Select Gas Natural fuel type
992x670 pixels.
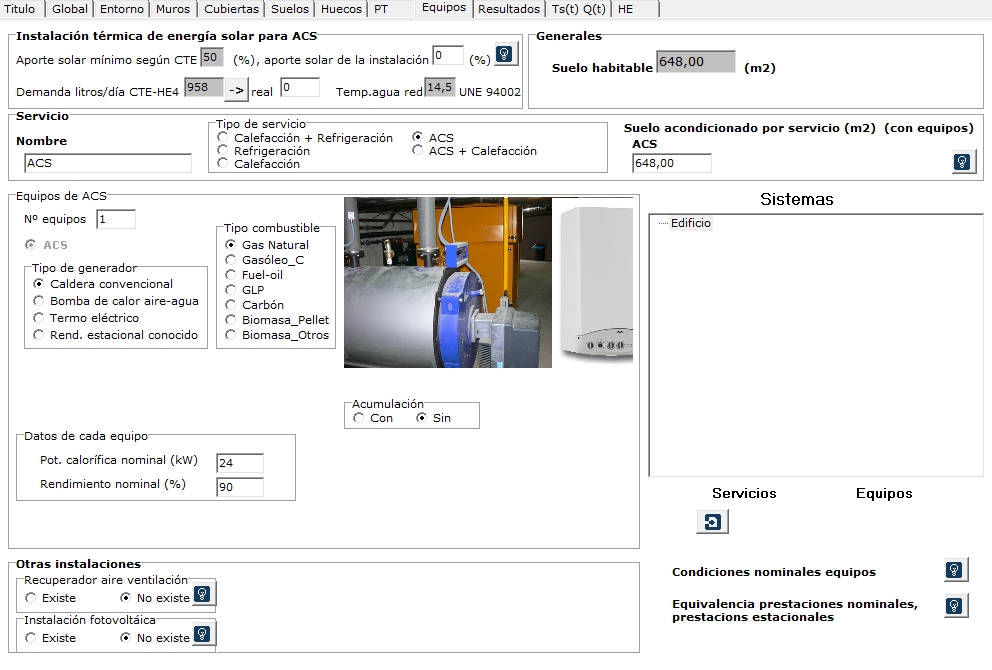coord(267,245)
